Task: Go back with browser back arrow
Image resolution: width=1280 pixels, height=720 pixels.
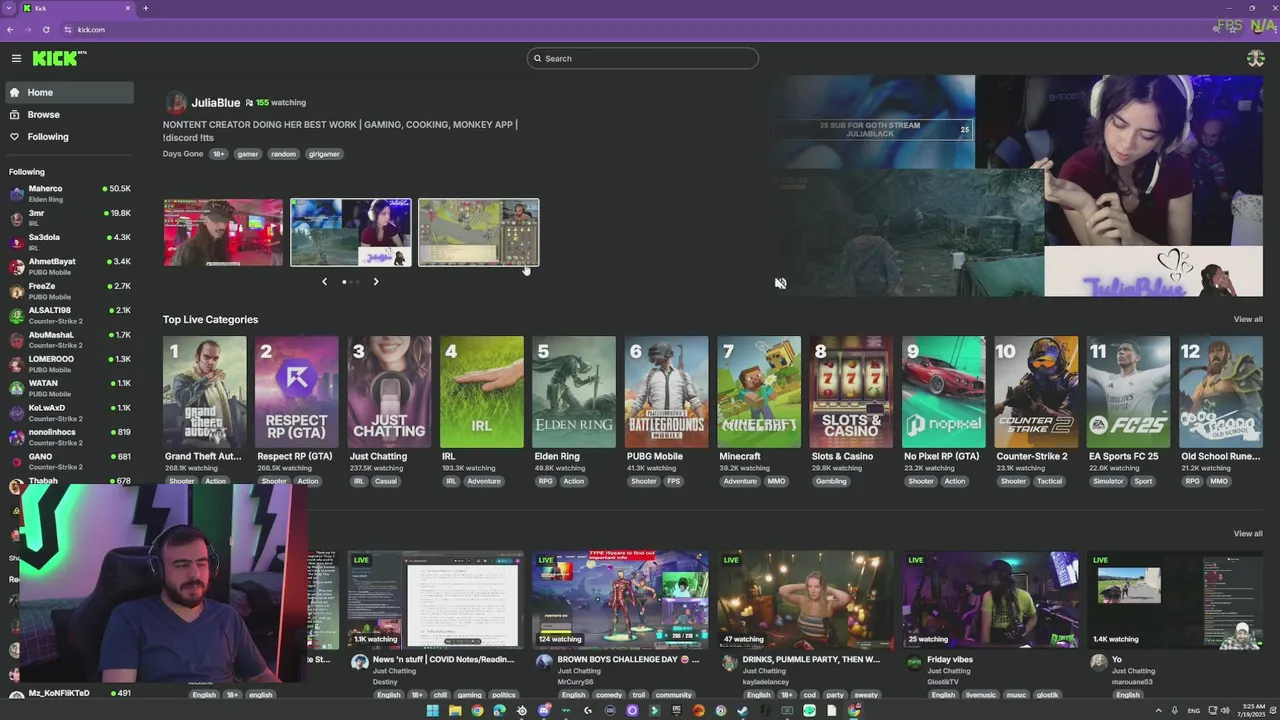Action: coord(10,29)
